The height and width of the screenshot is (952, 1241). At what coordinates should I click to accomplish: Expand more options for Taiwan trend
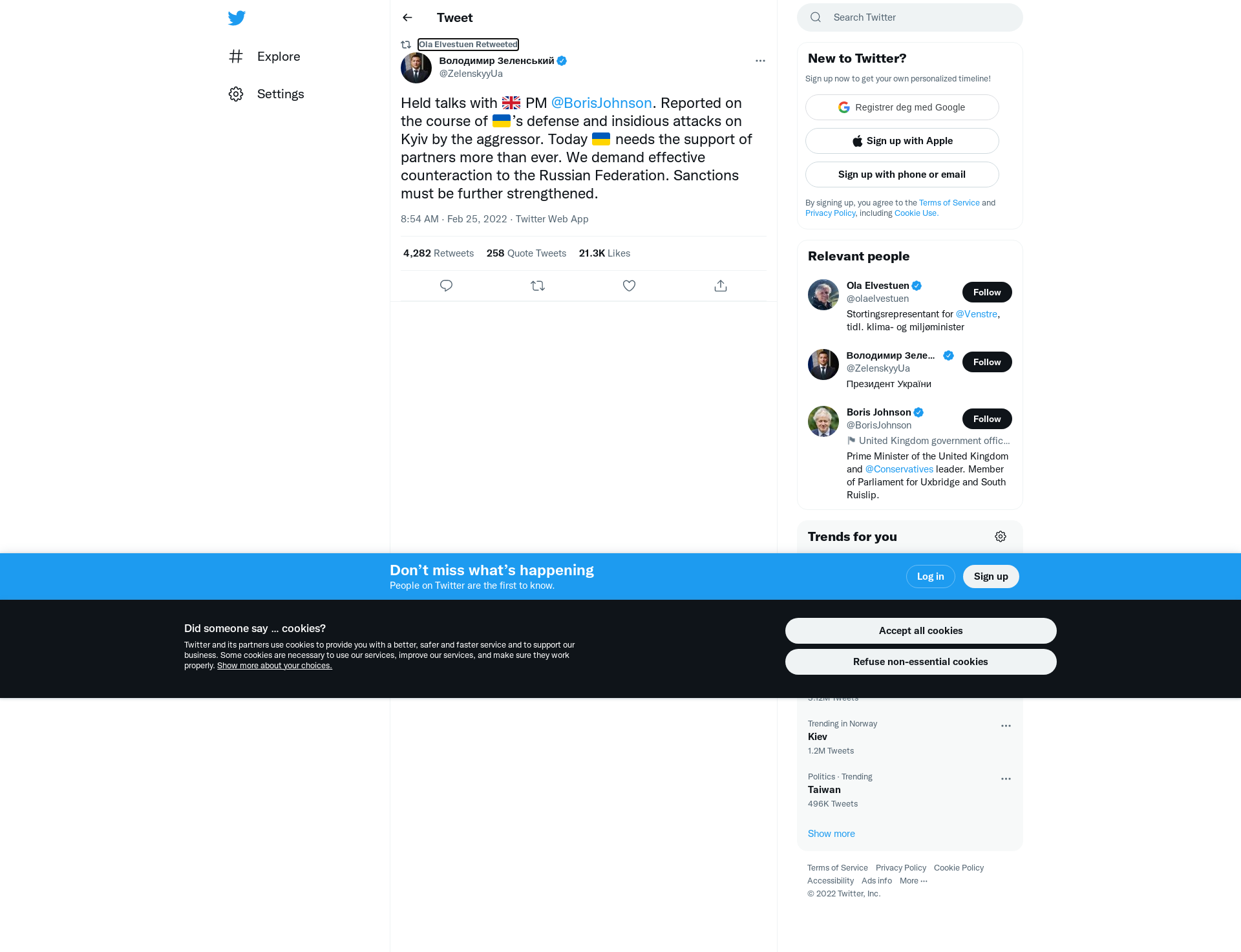click(1006, 779)
